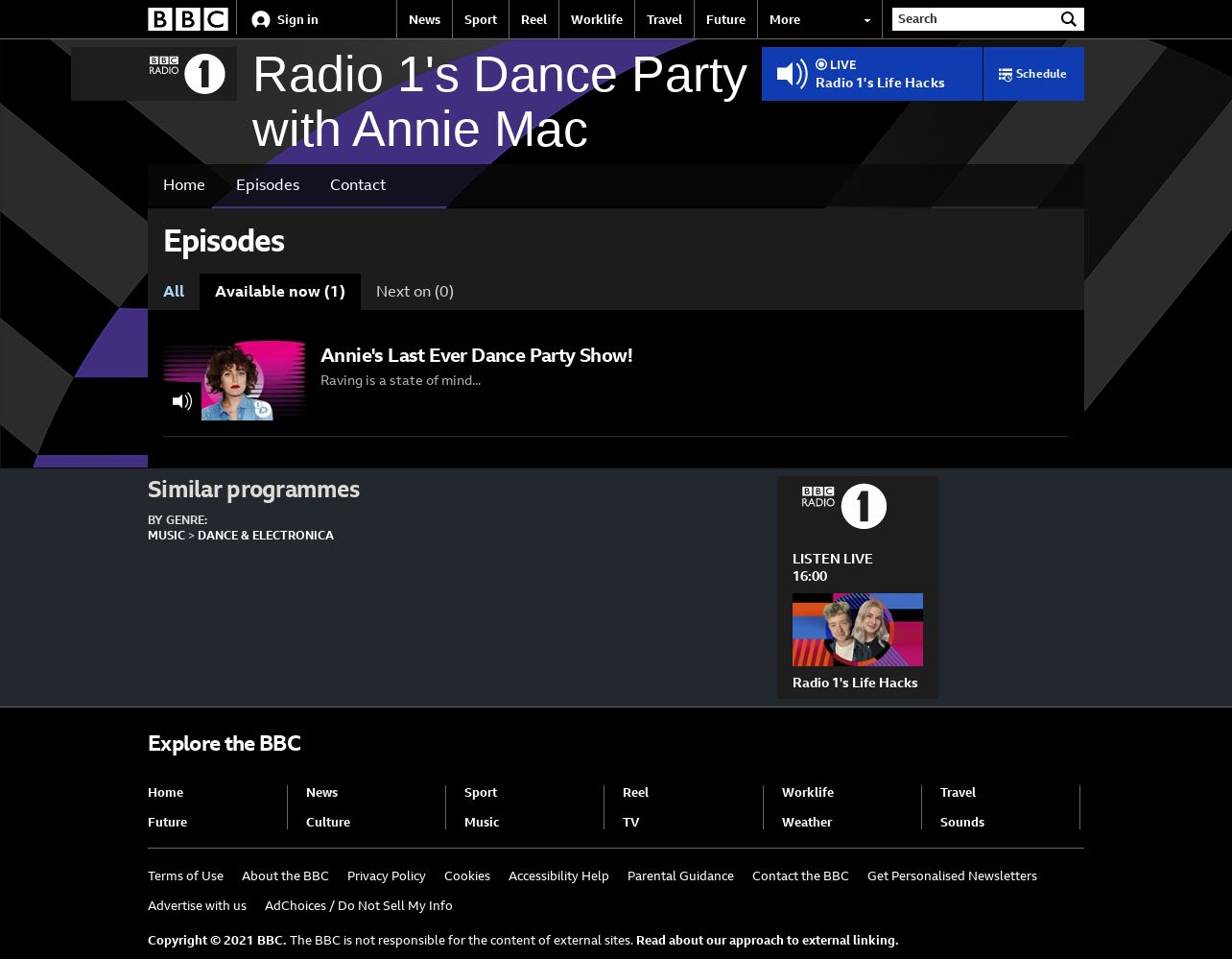Open the Sport menu item
This screenshot has height=959, width=1232.
481,19
